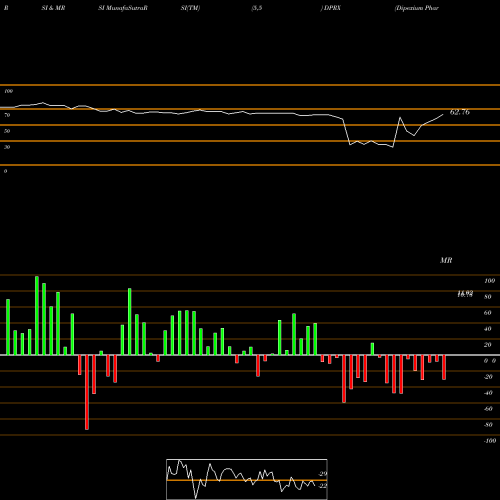Click the overlapping MR value near 80
The width and height of the screenshot is (500, 500).
pos(465,294)
